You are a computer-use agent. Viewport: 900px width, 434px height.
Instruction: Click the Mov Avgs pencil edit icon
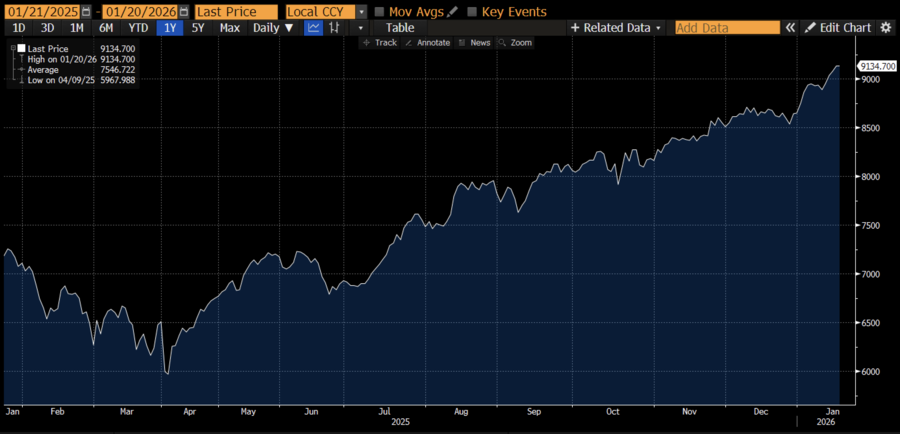[453, 12]
